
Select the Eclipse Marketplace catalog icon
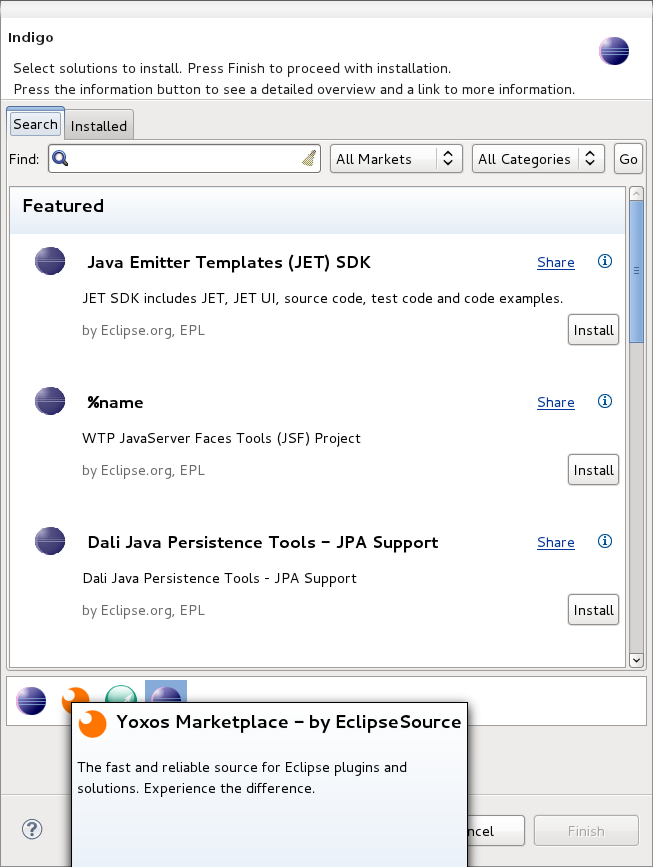coord(31,701)
